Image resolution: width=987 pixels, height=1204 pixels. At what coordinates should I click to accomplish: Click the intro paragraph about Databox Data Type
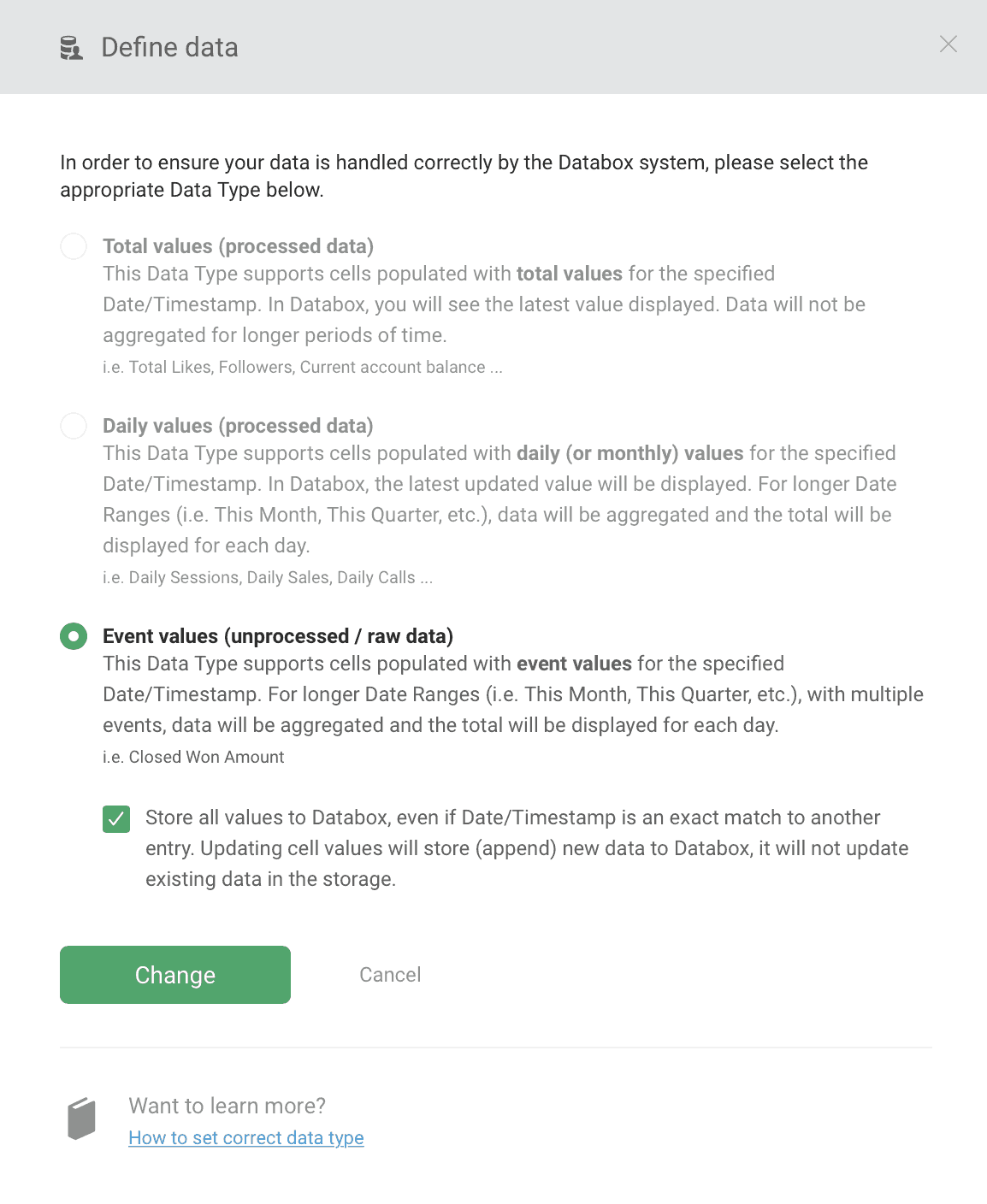point(464,176)
